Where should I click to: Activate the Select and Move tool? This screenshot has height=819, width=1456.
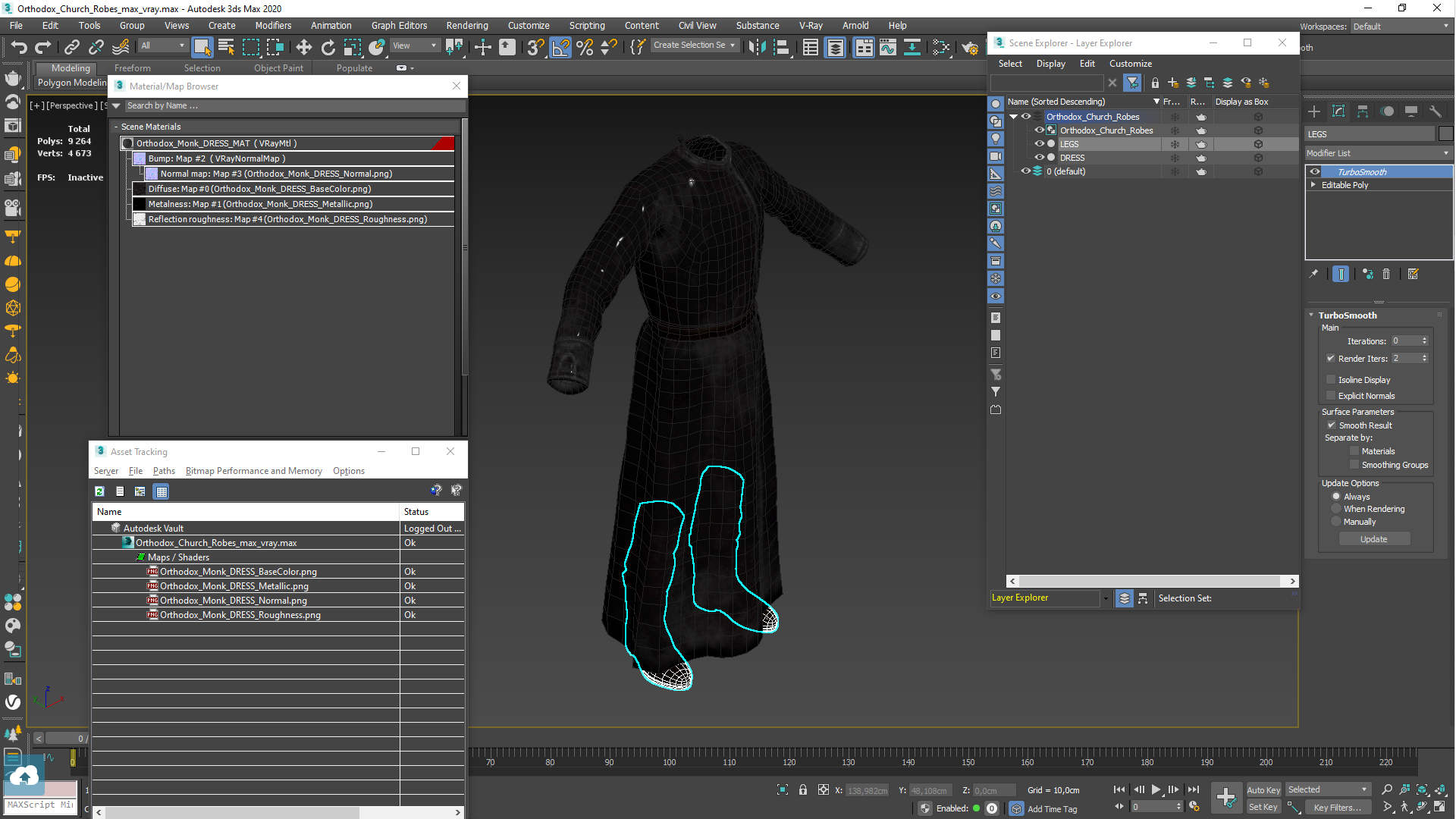click(x=304, y=48)
